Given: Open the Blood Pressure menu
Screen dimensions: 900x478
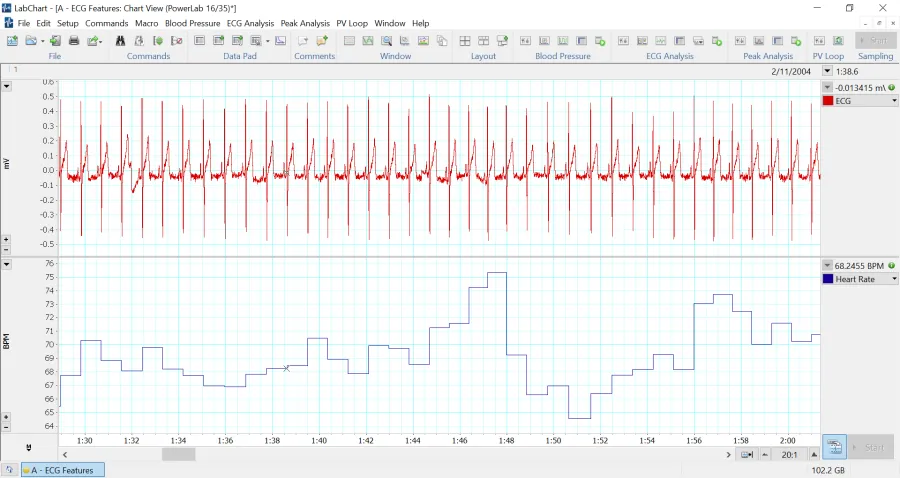Looking at the screenshot, I should pyautogui.click(x=195, y=23).
